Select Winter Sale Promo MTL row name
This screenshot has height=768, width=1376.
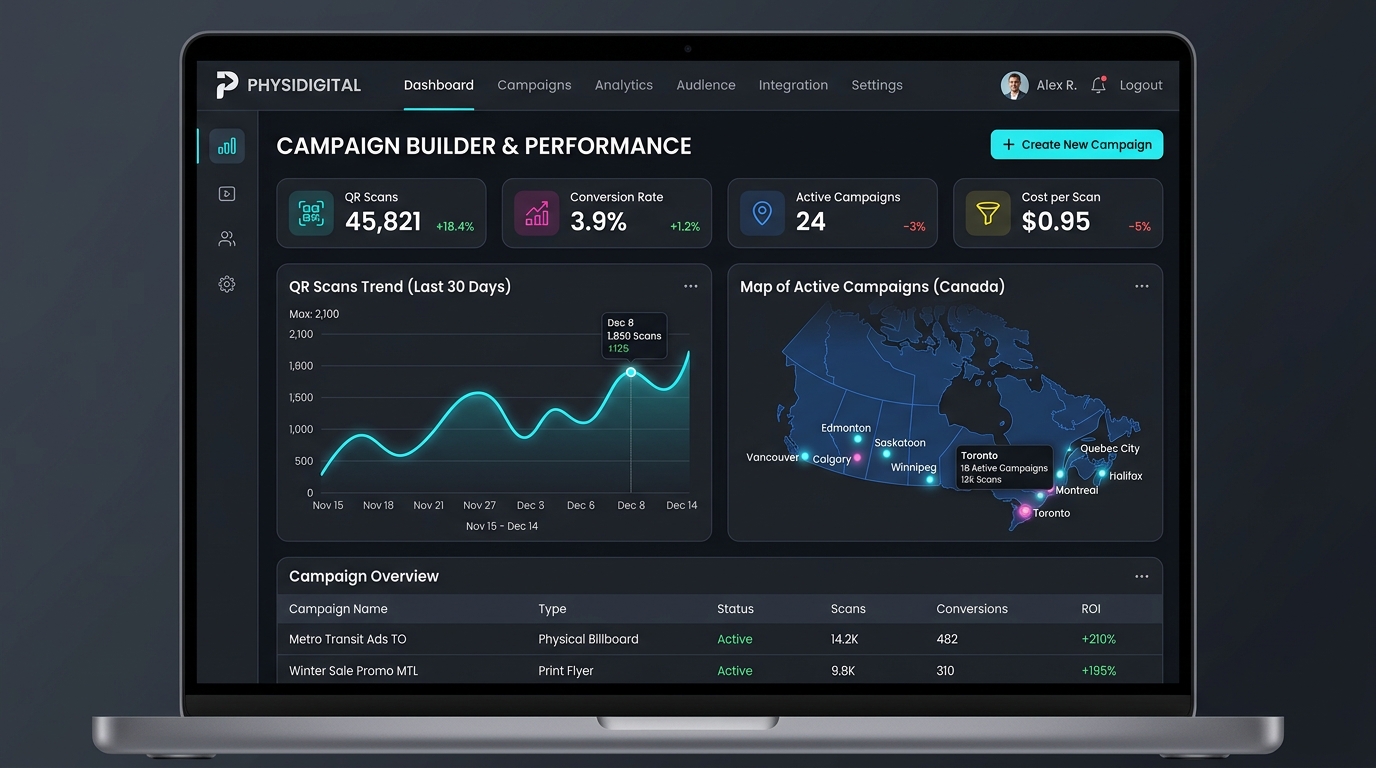tap(354, 671)
